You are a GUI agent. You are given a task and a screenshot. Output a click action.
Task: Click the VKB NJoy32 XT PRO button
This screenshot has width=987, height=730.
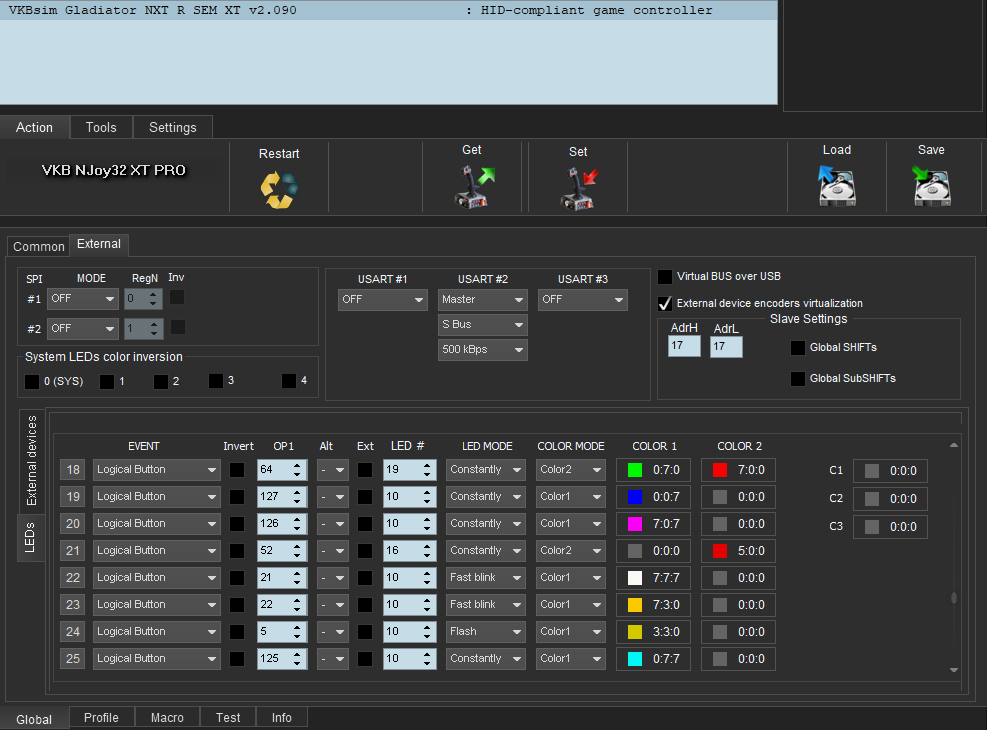click(x=114, y=170)
